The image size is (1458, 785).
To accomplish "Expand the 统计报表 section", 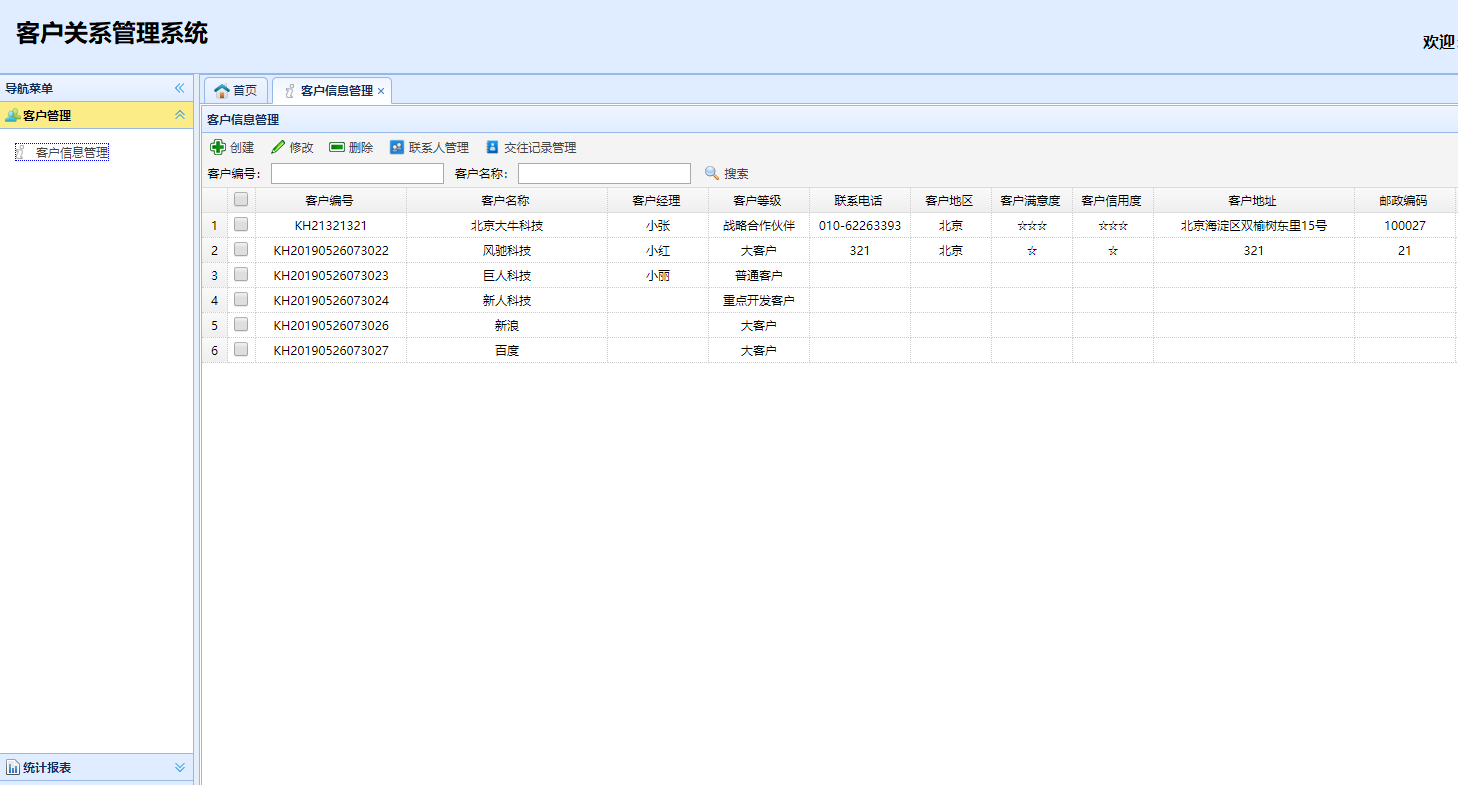I will coord(180,767).
